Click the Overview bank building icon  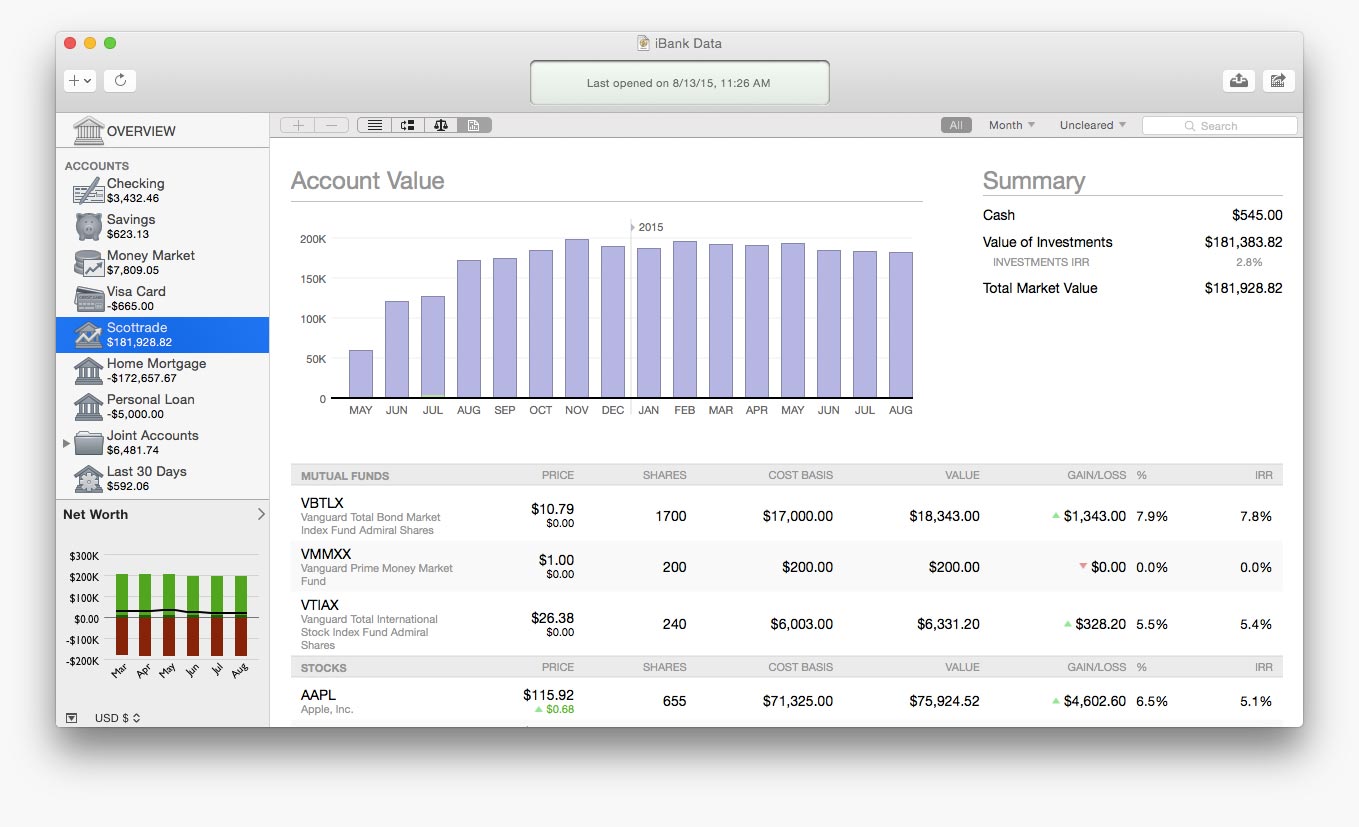(x=88, y=130)
